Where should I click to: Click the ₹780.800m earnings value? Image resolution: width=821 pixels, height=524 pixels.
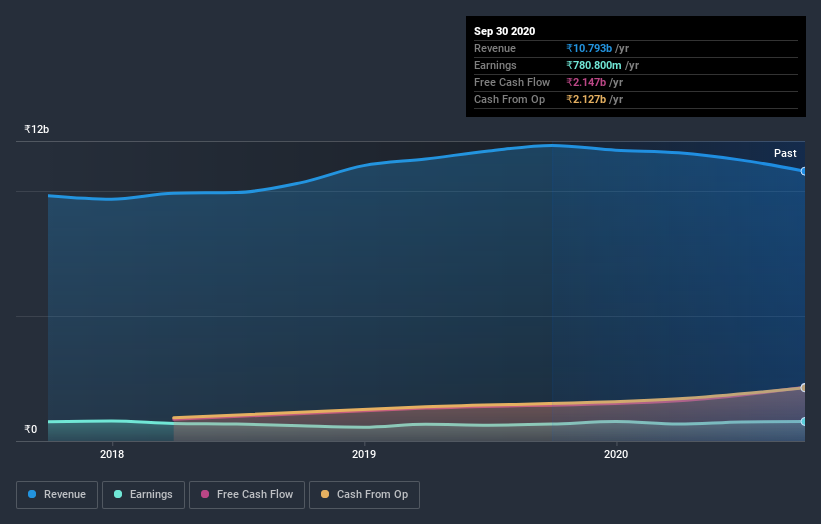(594, 65)
